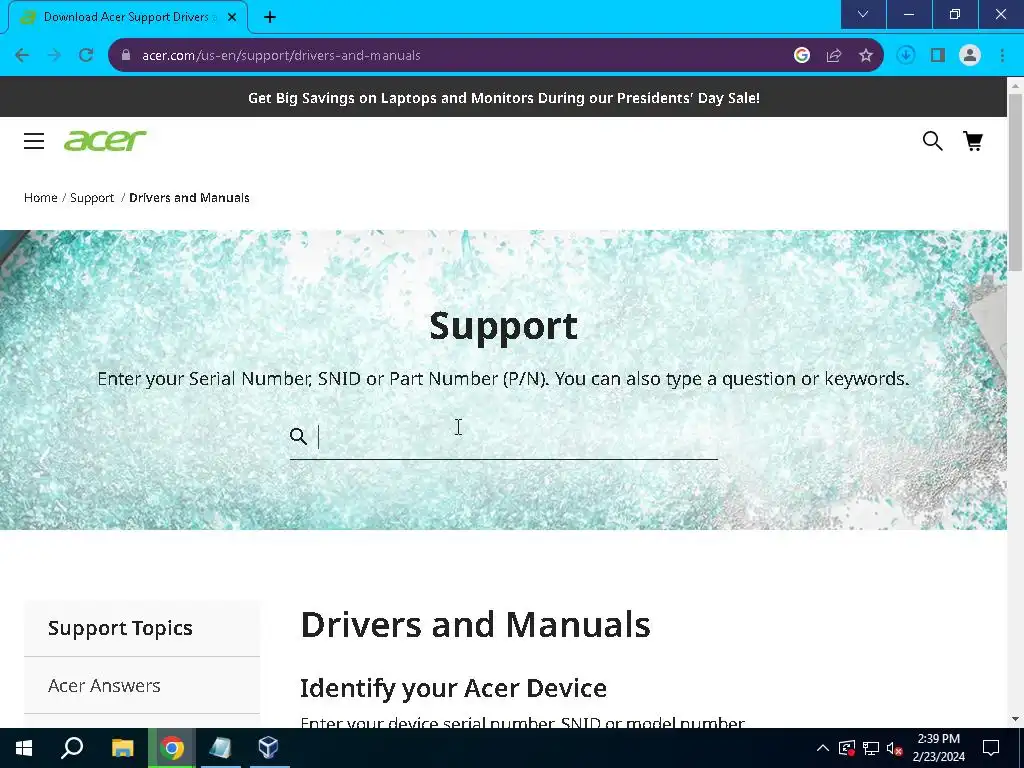This screenshot has height=768, width=1024.
Task: Go to Home breadcrumb
Action: [40, 198]
